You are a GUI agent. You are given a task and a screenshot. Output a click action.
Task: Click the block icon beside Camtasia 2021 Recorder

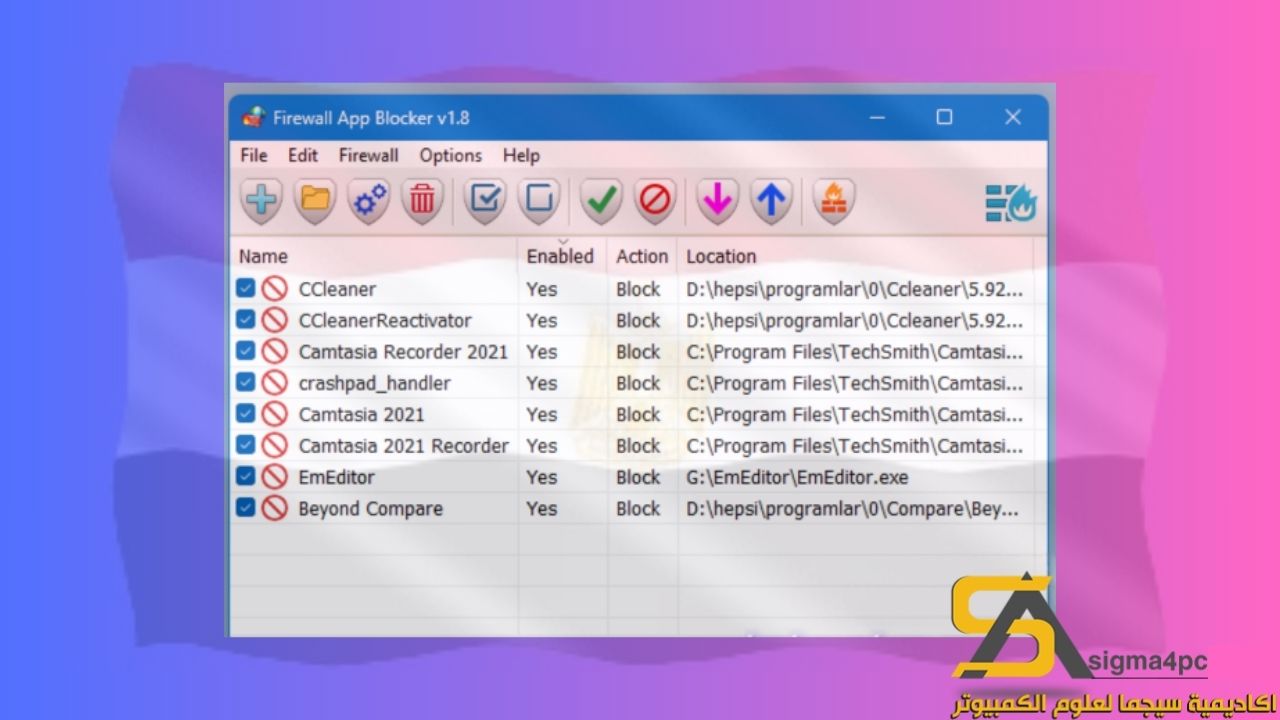(275, 445)
